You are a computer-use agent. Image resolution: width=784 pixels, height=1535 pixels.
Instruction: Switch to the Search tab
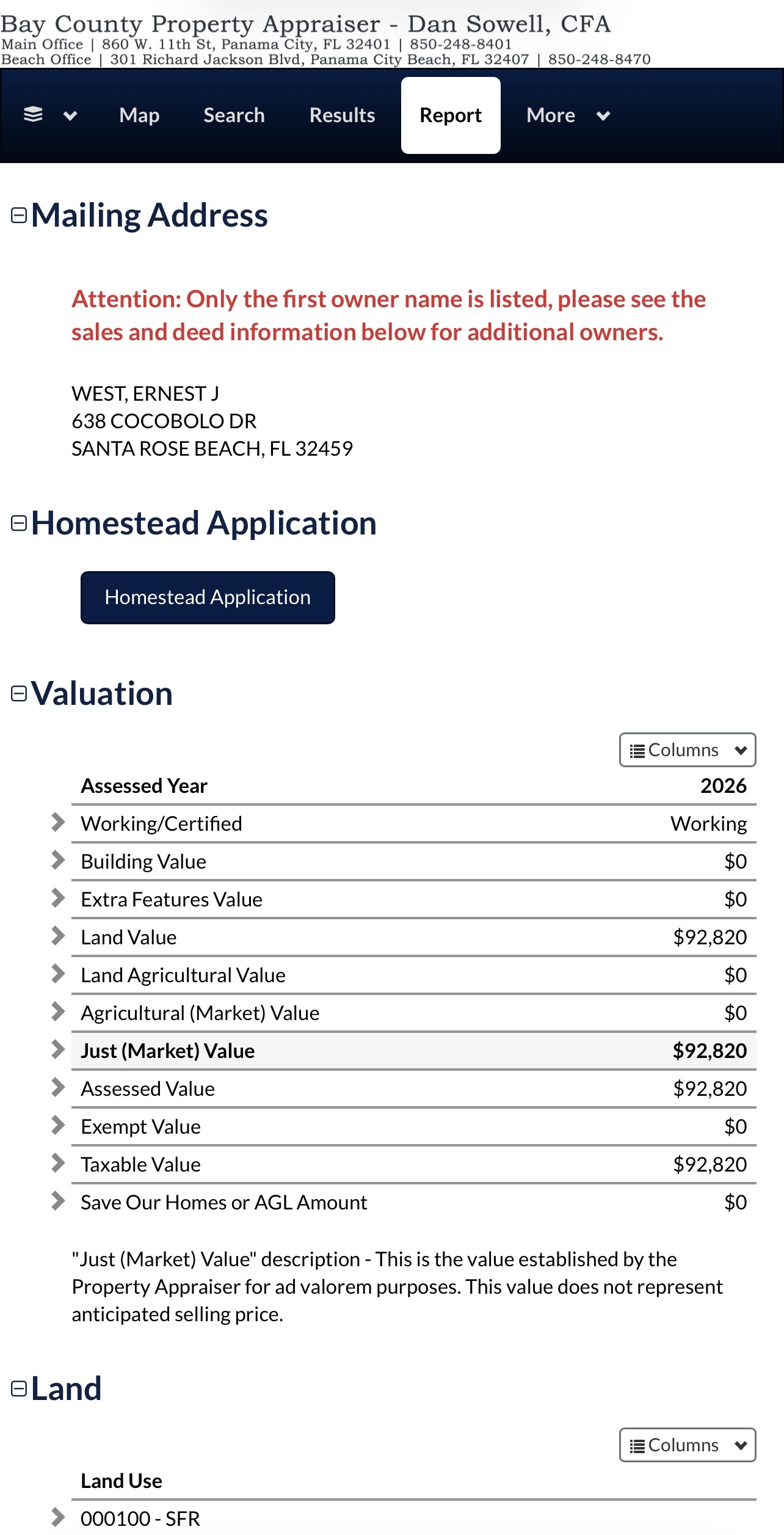234,115
